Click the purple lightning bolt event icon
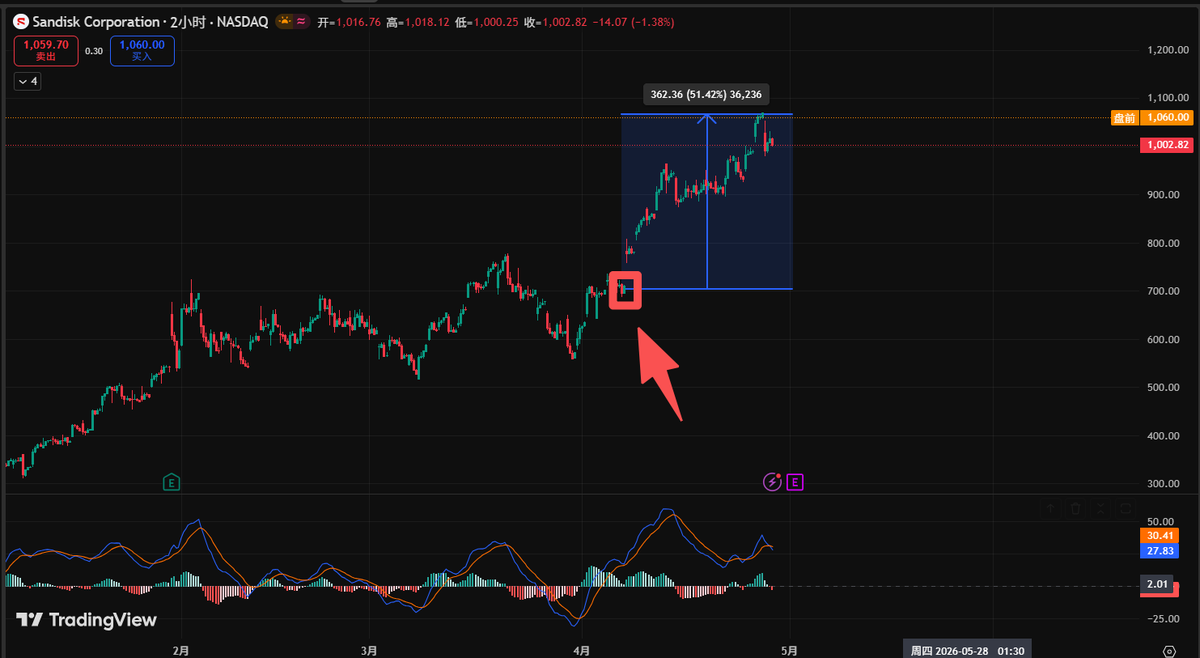1200x658 pixels. 772,482
